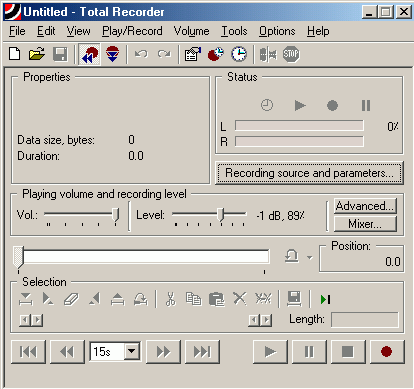
Task: Click the Copy icon in Selection
Action: click(194, 299)
